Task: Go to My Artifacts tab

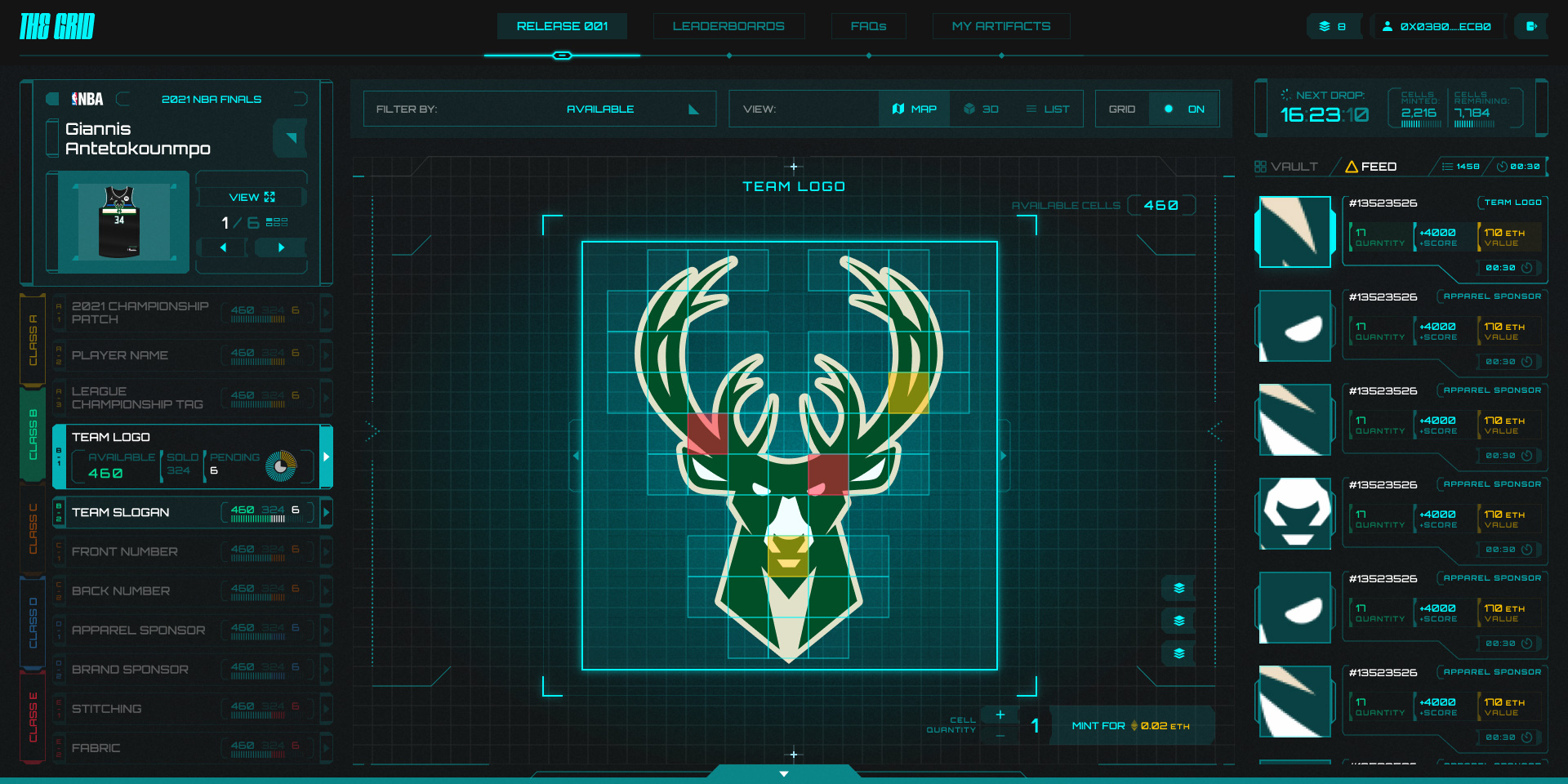Action: (x=1001, y=26)
